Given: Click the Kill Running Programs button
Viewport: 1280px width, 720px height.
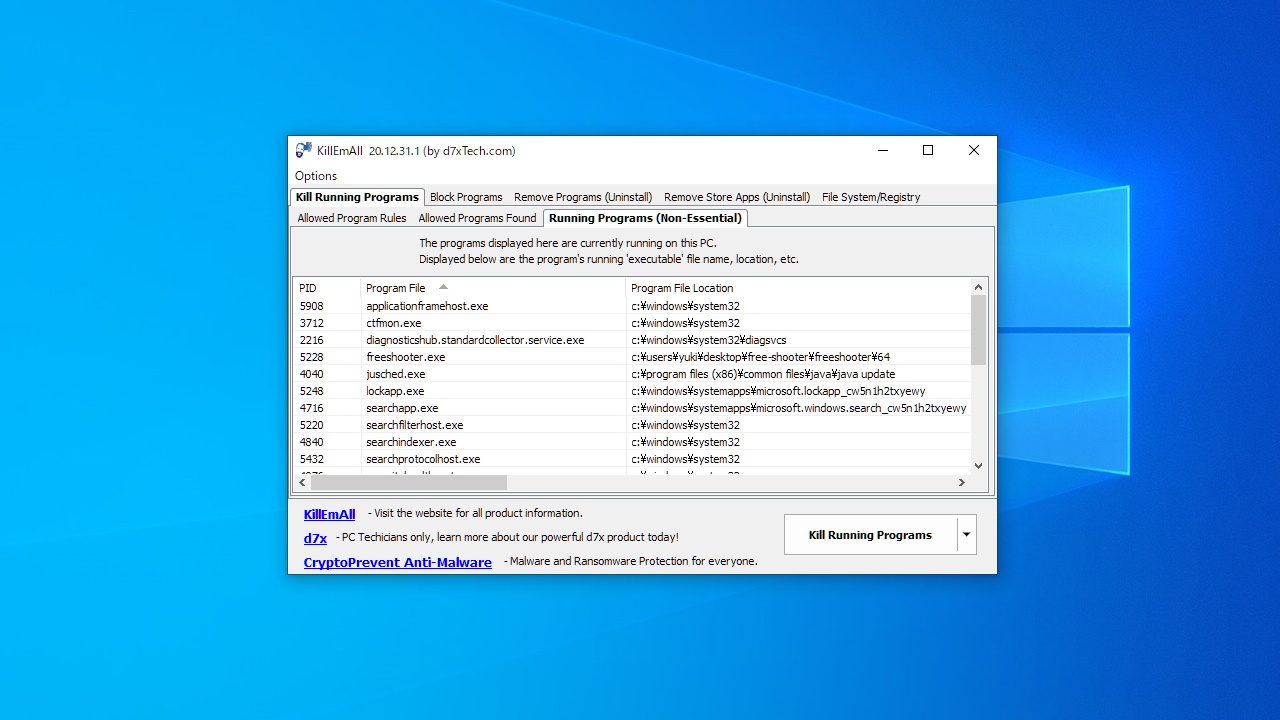Looking at the screenshot, I should [x=870, y=535].
